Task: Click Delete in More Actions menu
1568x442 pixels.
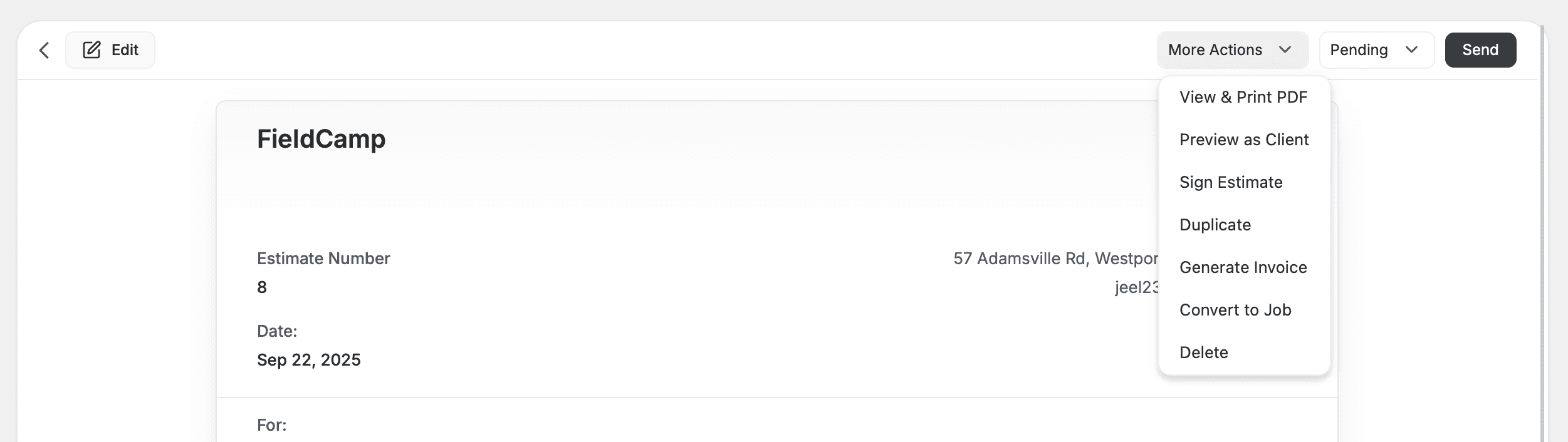Action: point(1203,352)
